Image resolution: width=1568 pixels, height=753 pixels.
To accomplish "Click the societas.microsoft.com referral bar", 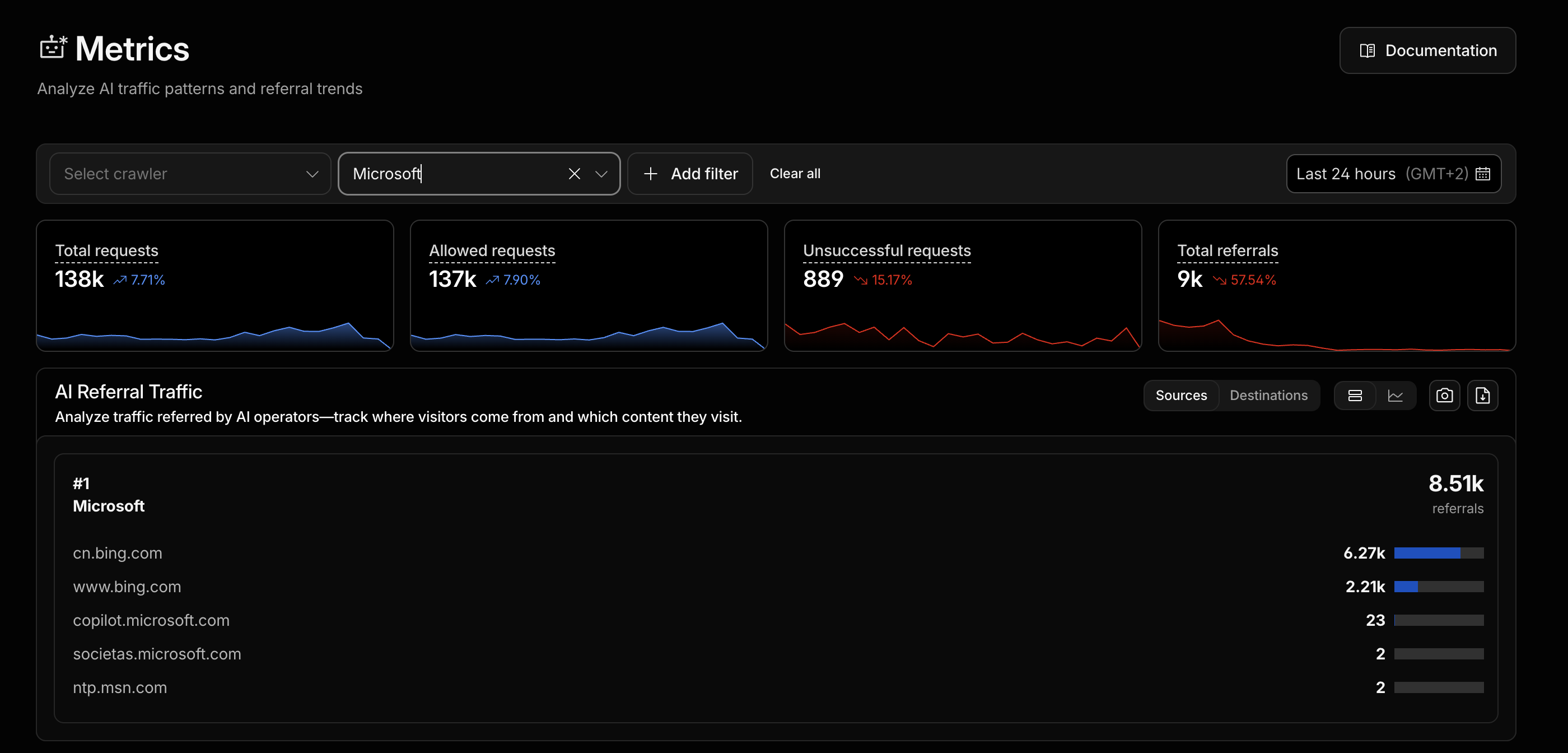I will (x=1438, y=654).
